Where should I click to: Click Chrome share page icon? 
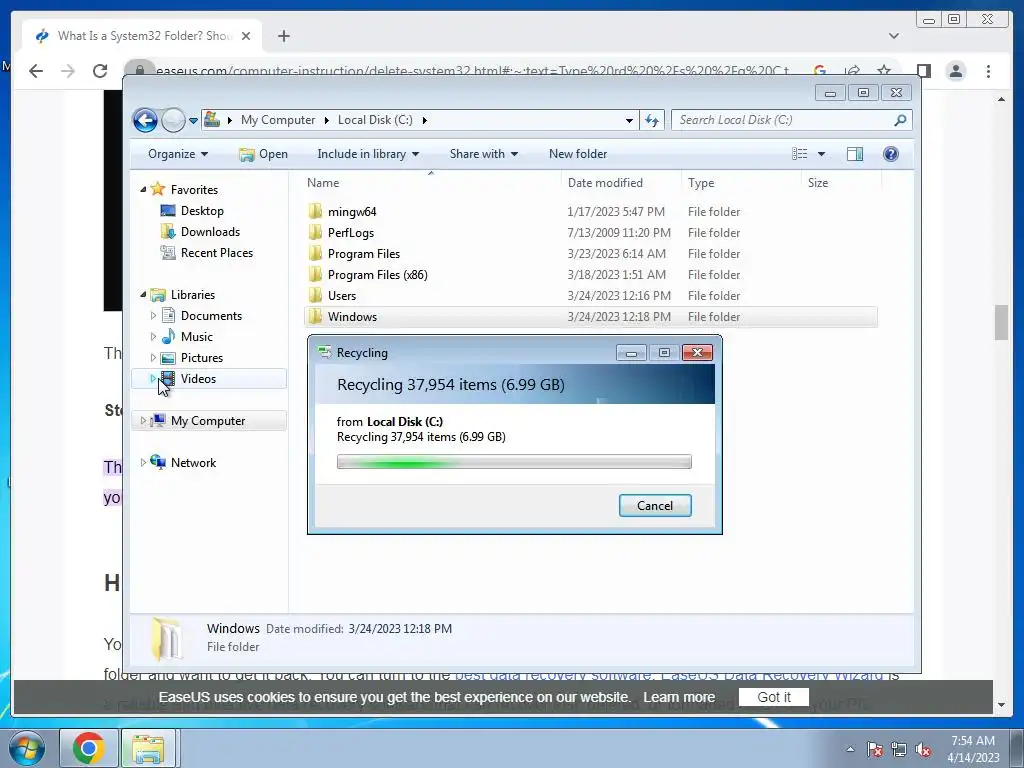[x=852, y=71]
